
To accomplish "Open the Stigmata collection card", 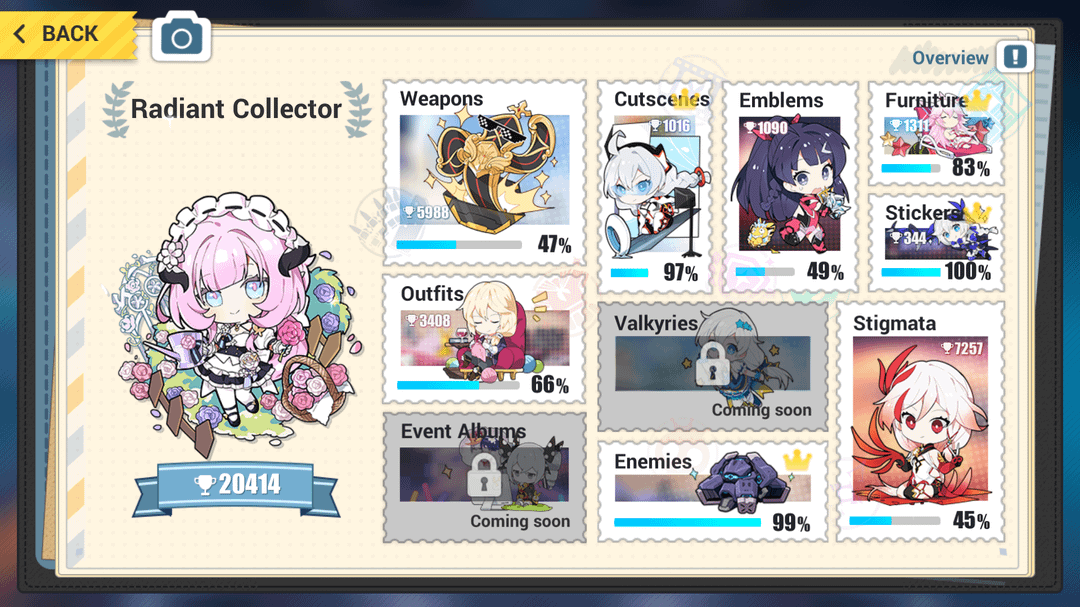I will (x=920, y=422).
